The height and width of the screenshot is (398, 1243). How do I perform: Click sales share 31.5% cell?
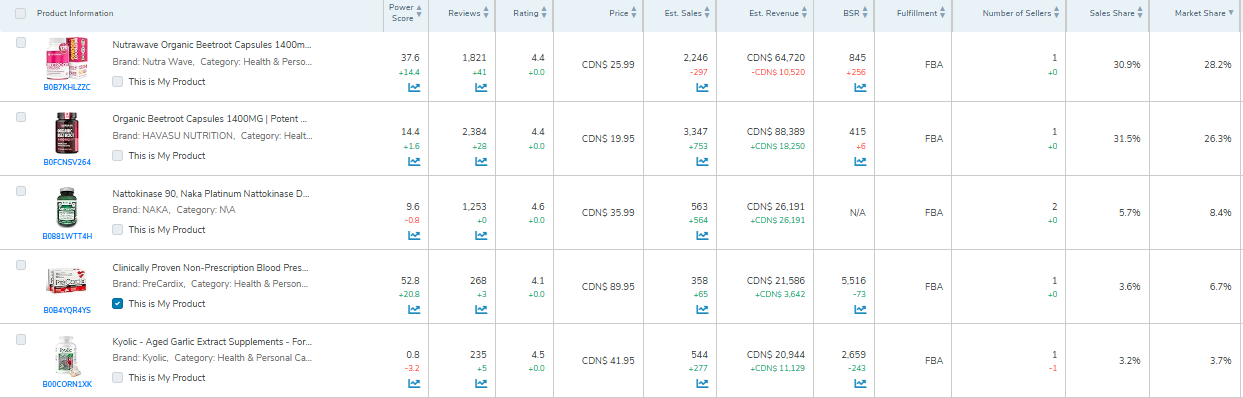tap(1127, 138)
